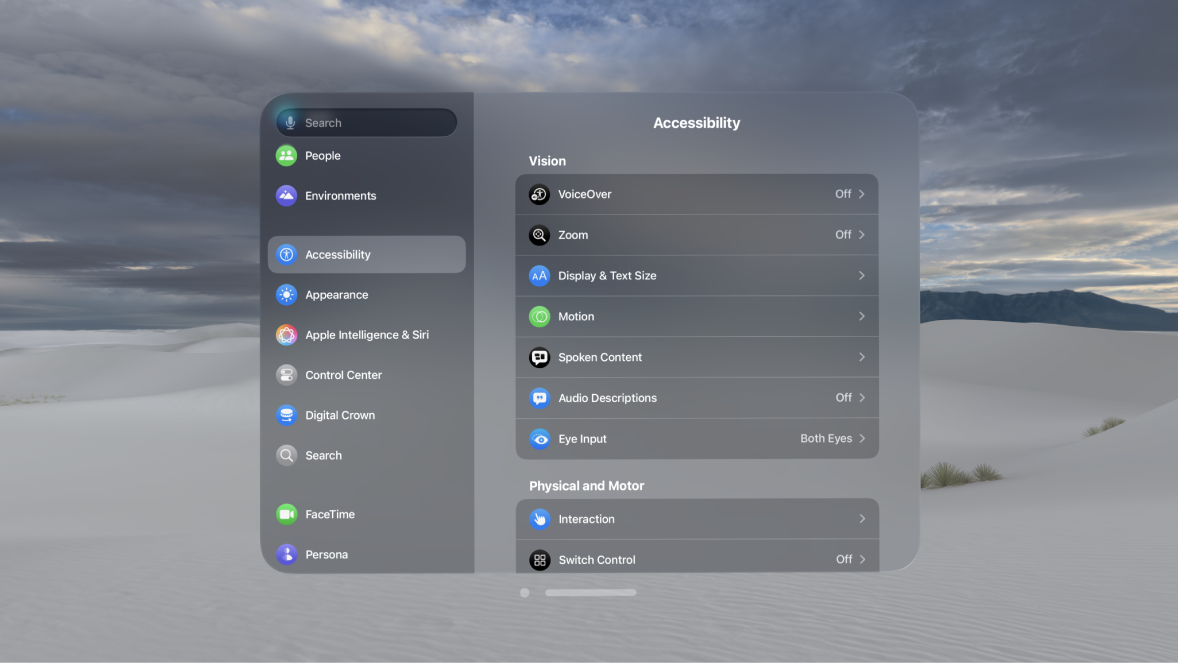This screenshot has height=666, width=1178.
Task: Click the Switch Control grid icon
Action: pyautogui.click(x=539, y=560)
